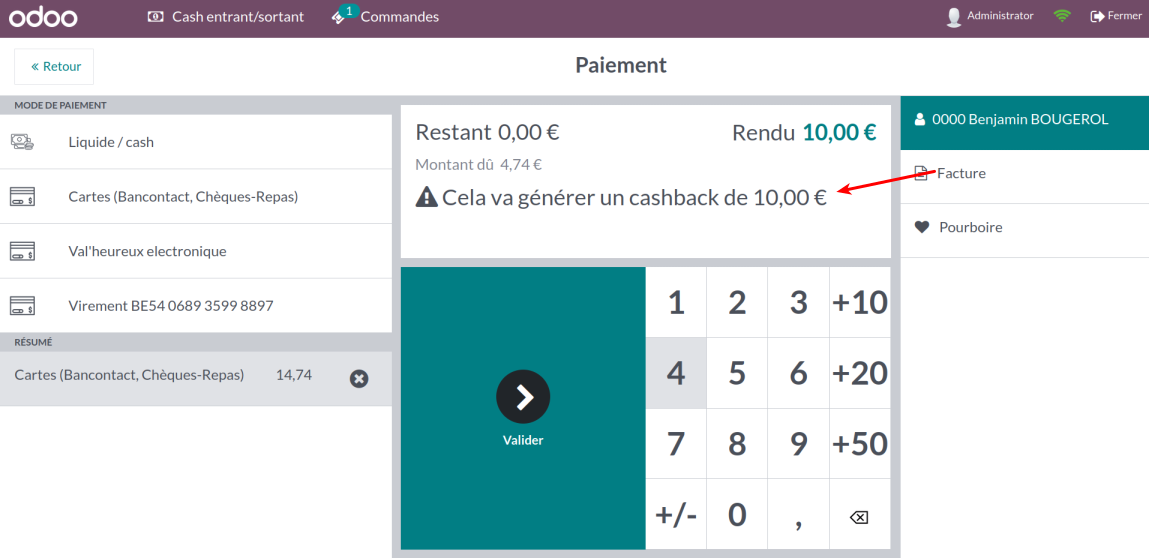The height and width of the screenshot is (558, 1149).
Task: Go back with the Retour button
Action: click(54, 67)
